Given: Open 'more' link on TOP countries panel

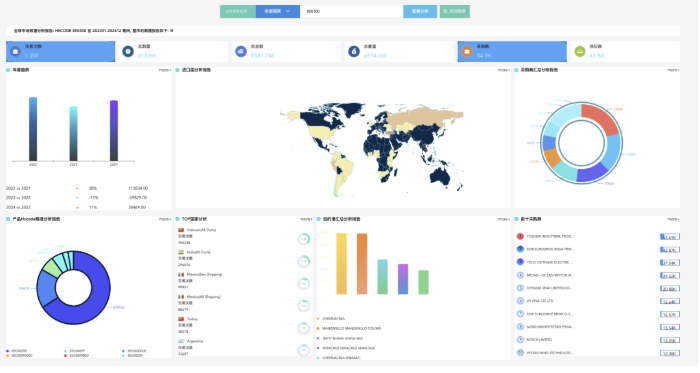Looking at the screenshot, I should [306, 220].
